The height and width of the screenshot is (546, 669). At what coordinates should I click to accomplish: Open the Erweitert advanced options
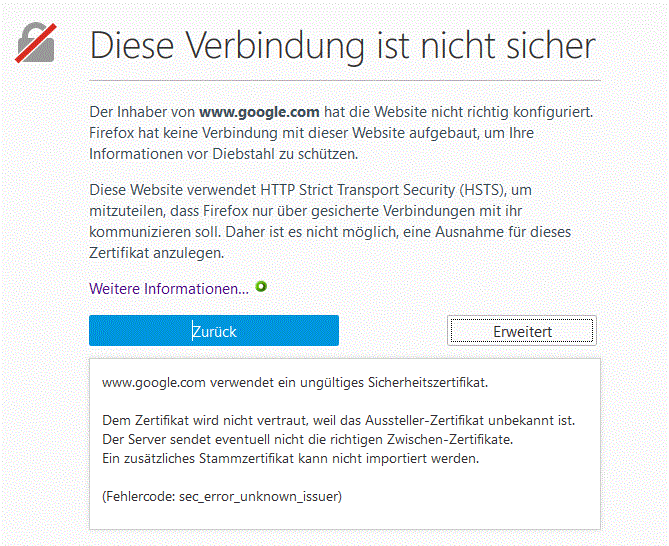(521, 331)
